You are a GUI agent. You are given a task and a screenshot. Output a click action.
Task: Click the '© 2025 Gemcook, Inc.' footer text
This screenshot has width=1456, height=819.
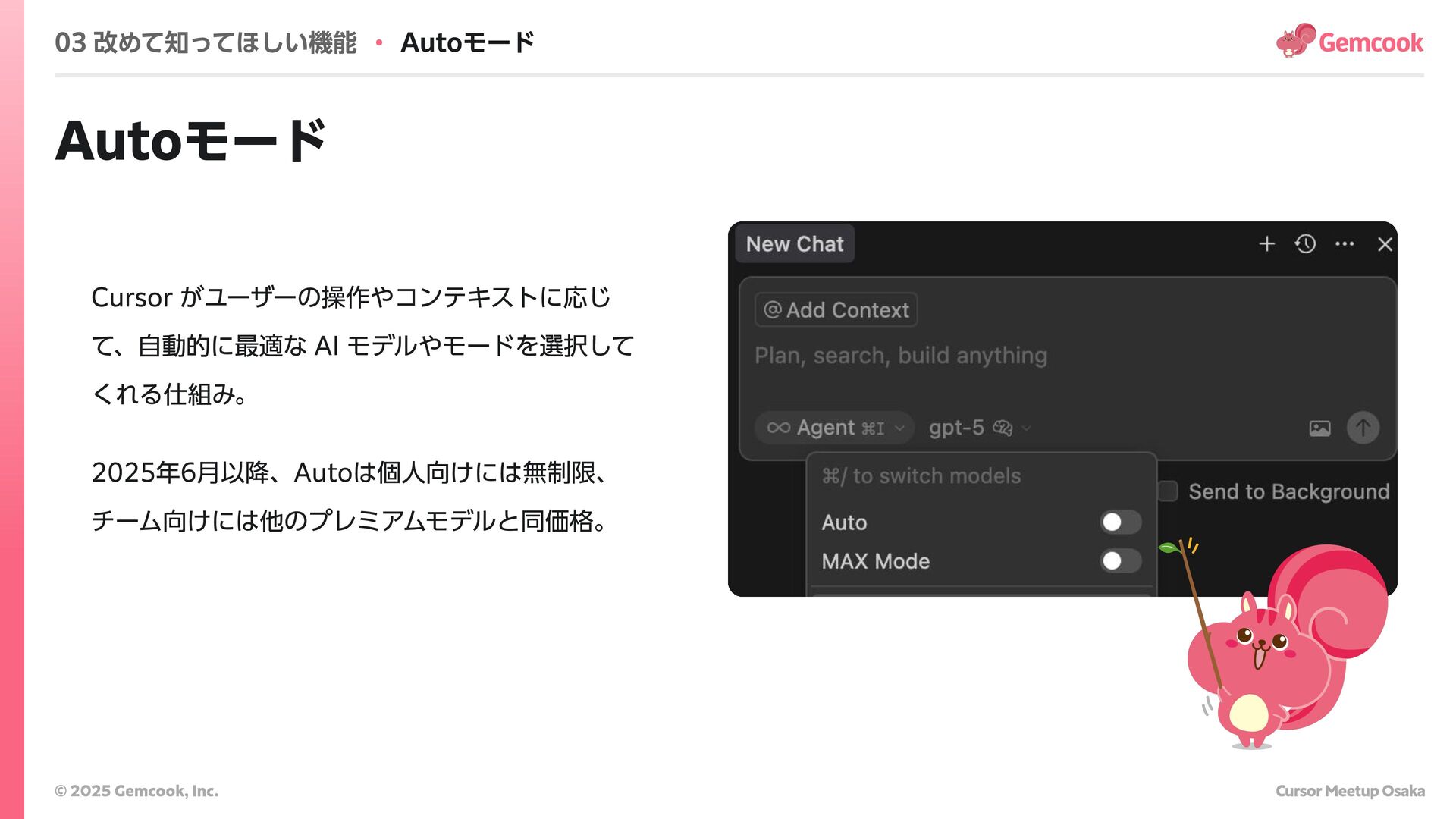pos(136,791)
